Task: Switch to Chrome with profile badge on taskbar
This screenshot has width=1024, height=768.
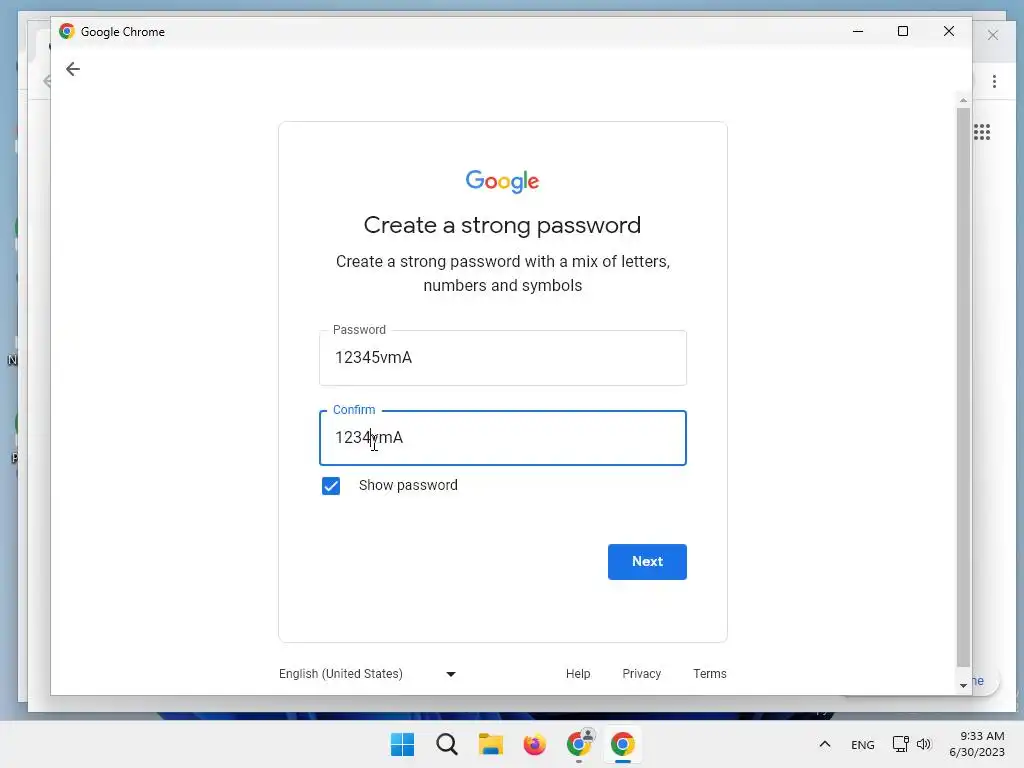Action: coord(579,743)
